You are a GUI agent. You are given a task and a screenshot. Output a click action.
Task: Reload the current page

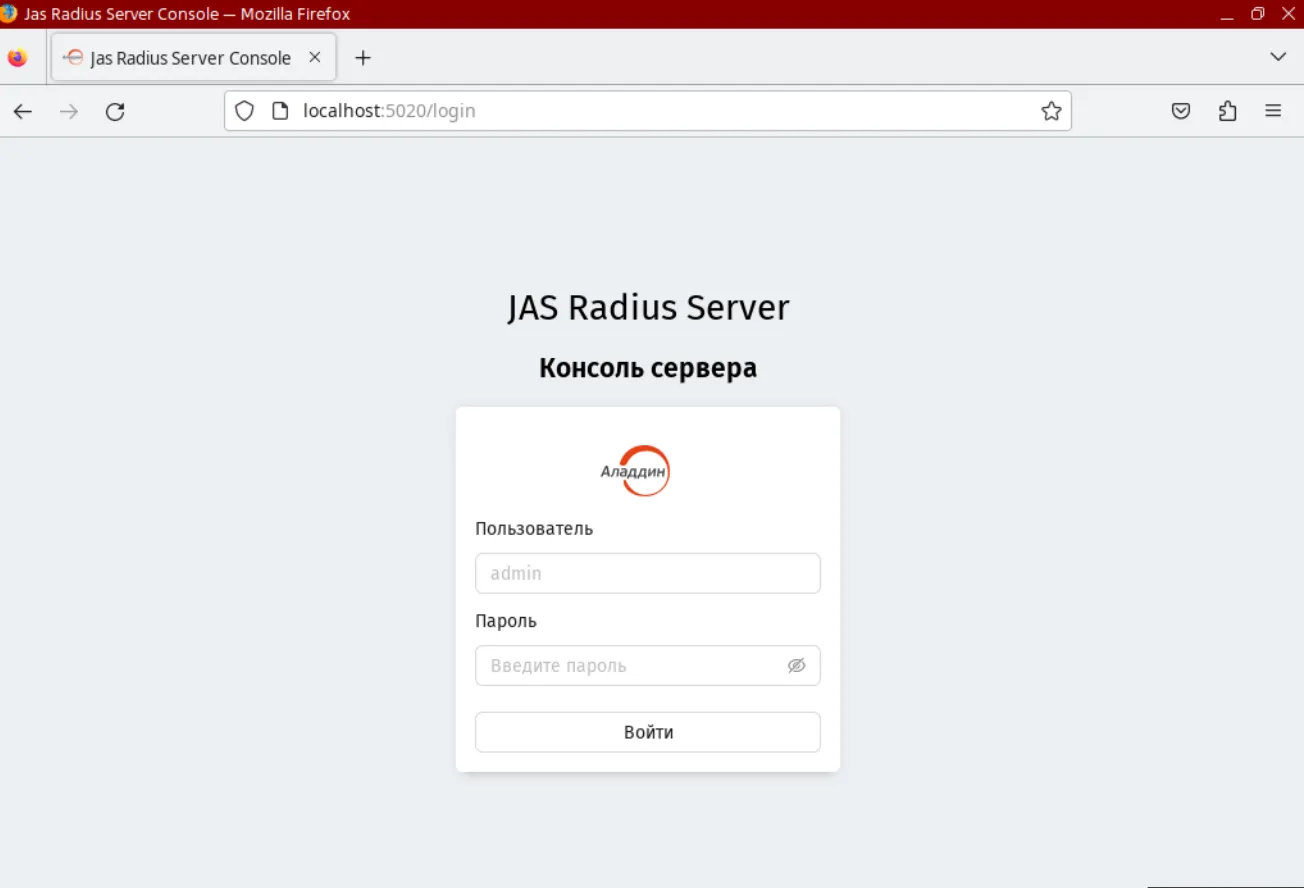[115, 111]
